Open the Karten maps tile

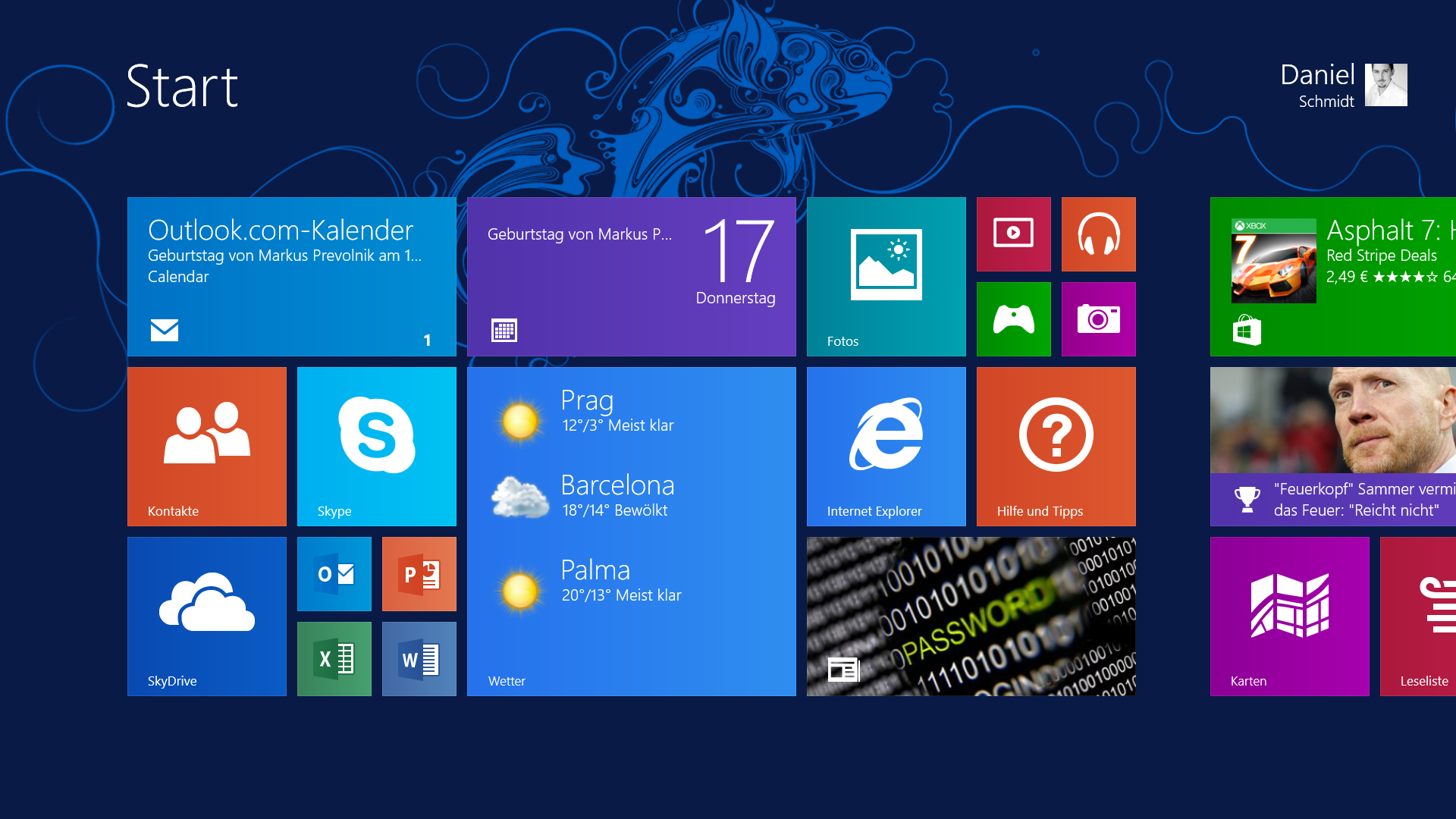point(1290,617)
